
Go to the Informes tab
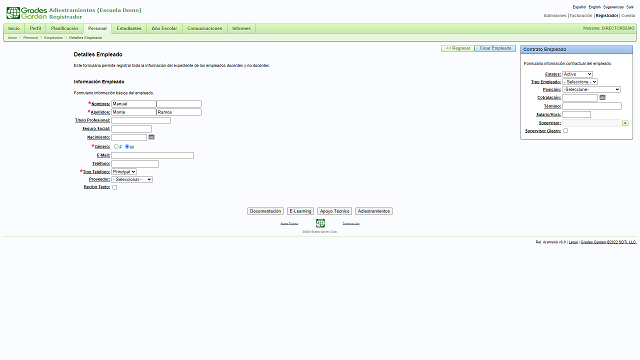click(241, 29)
